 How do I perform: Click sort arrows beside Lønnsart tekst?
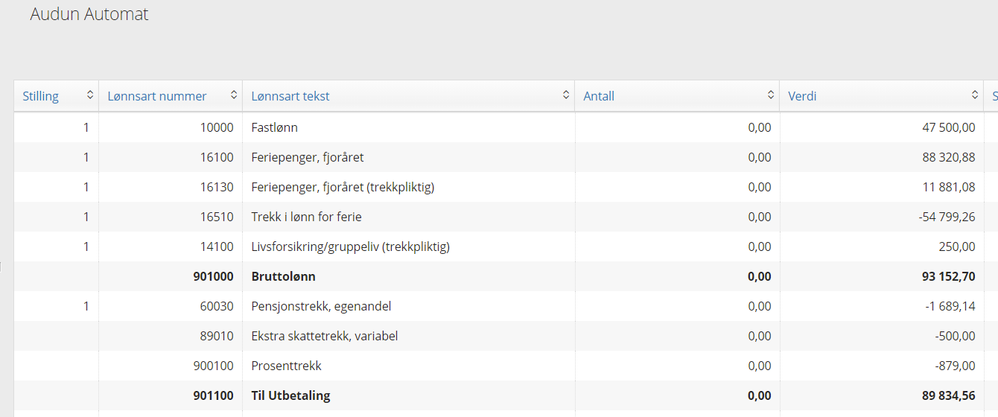pos(566,96)
